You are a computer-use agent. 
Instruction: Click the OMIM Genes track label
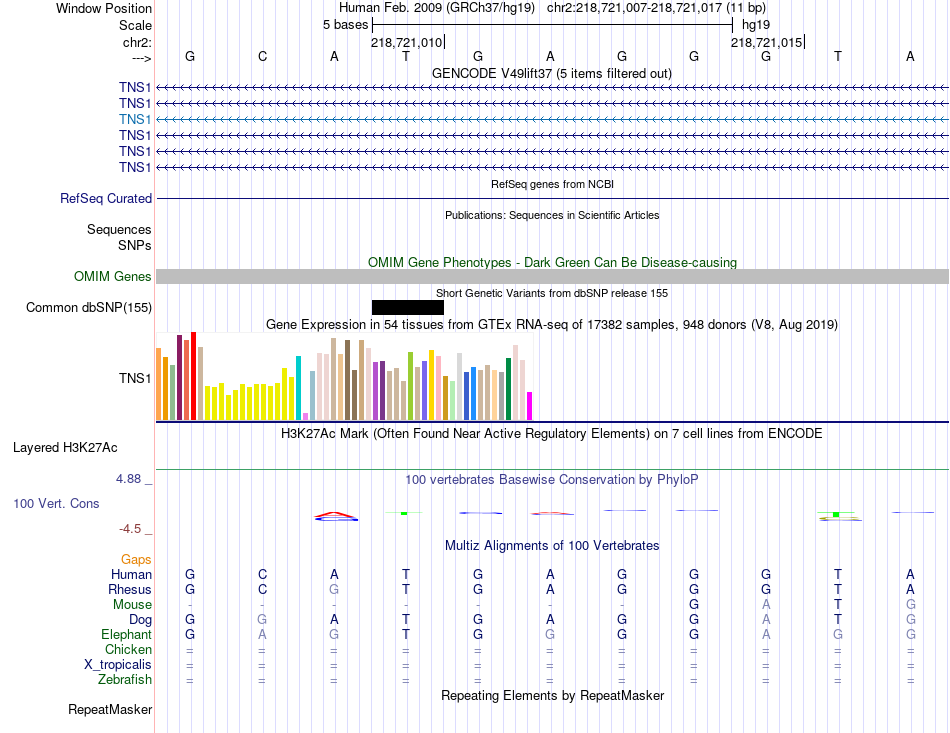(113, 276)
